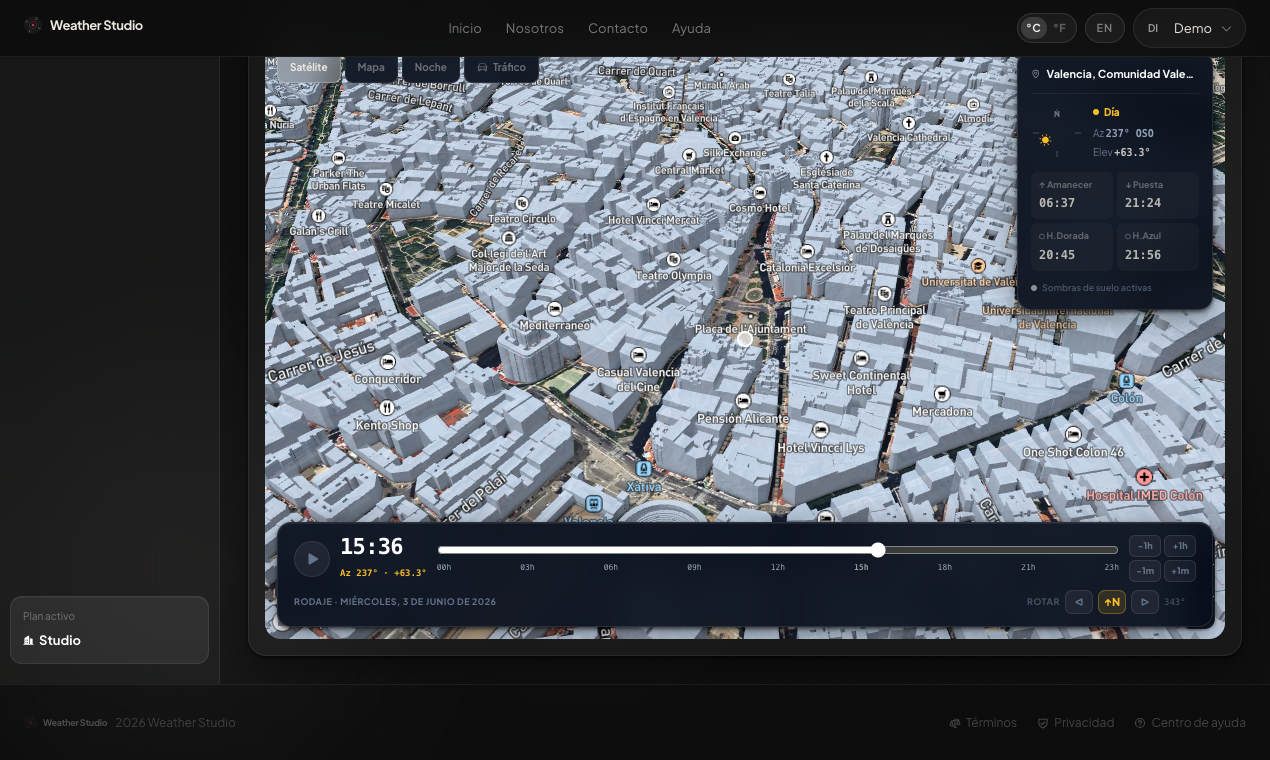The height and width of the screenshot is (760, 1270).
Task: Click the time slider handle at 15:36
Action: (878, 550)
